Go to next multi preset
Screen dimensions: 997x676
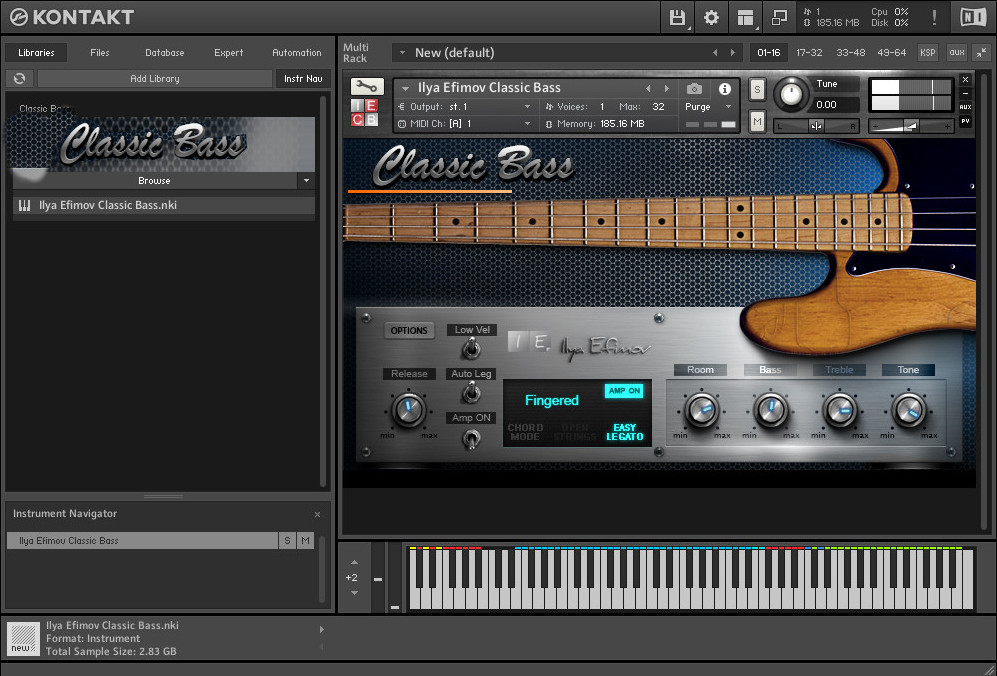732,53
